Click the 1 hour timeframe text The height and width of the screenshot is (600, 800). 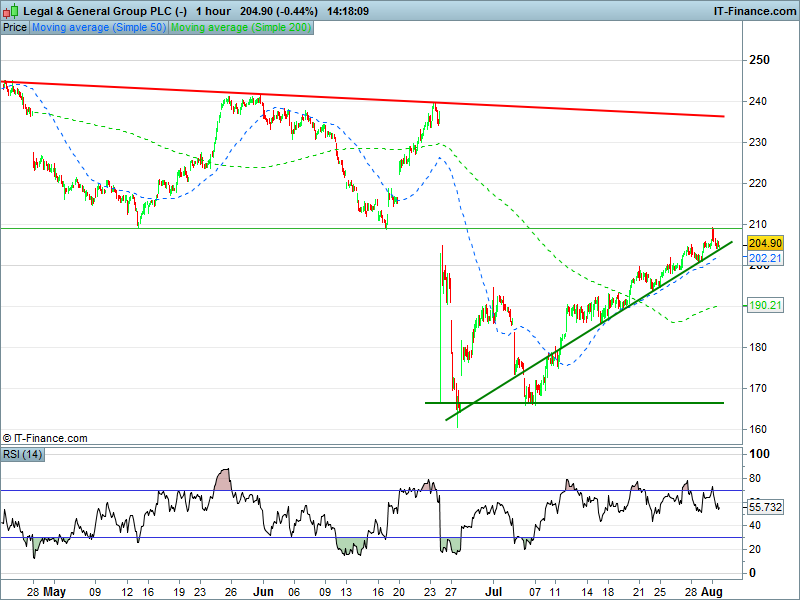(x=210, y=11)
